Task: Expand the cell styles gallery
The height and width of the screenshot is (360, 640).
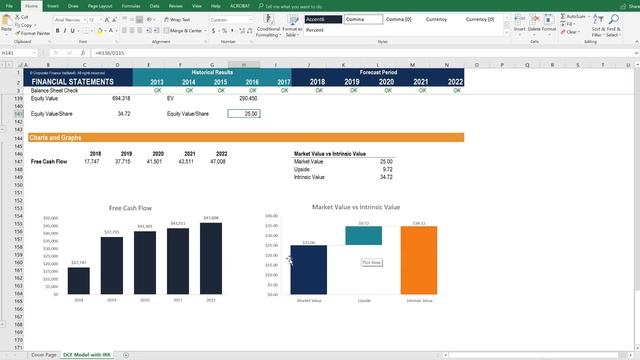Action: (x=507, y=33)
